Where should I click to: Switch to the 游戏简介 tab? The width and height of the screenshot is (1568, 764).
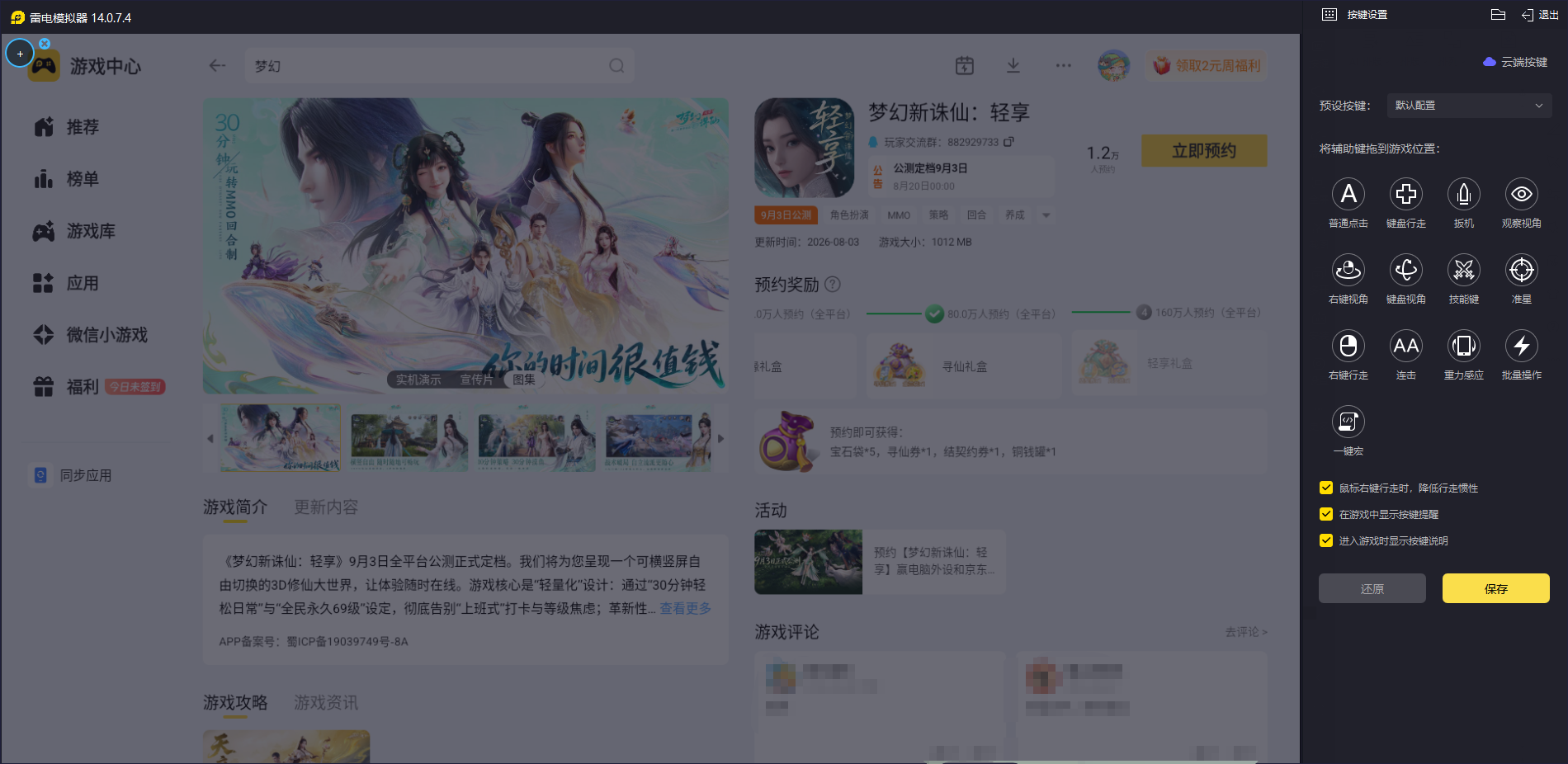(x=235, y=507)
